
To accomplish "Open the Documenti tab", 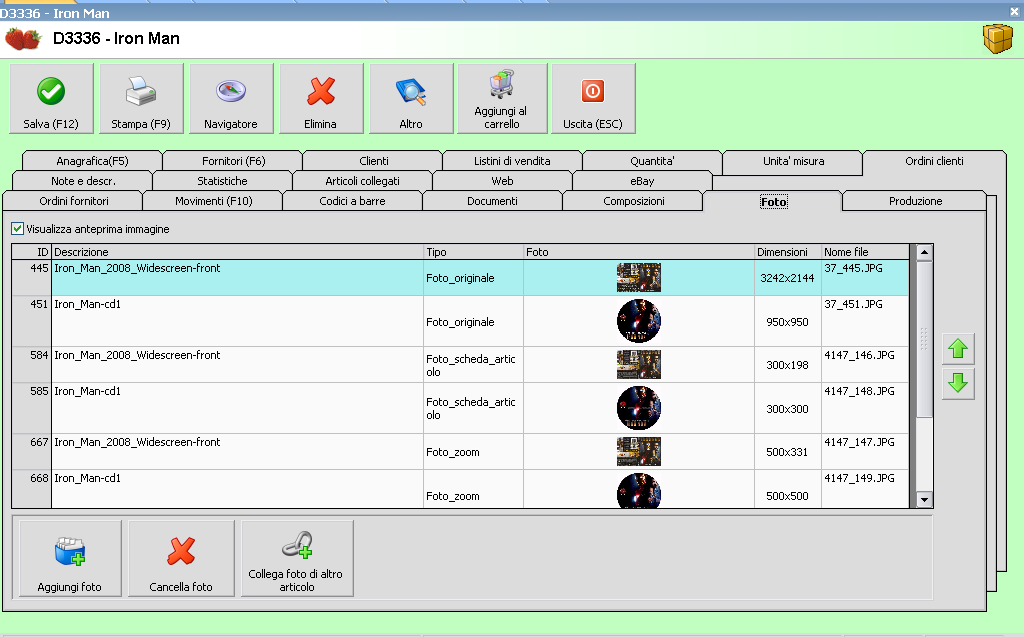I will [492, 201].
